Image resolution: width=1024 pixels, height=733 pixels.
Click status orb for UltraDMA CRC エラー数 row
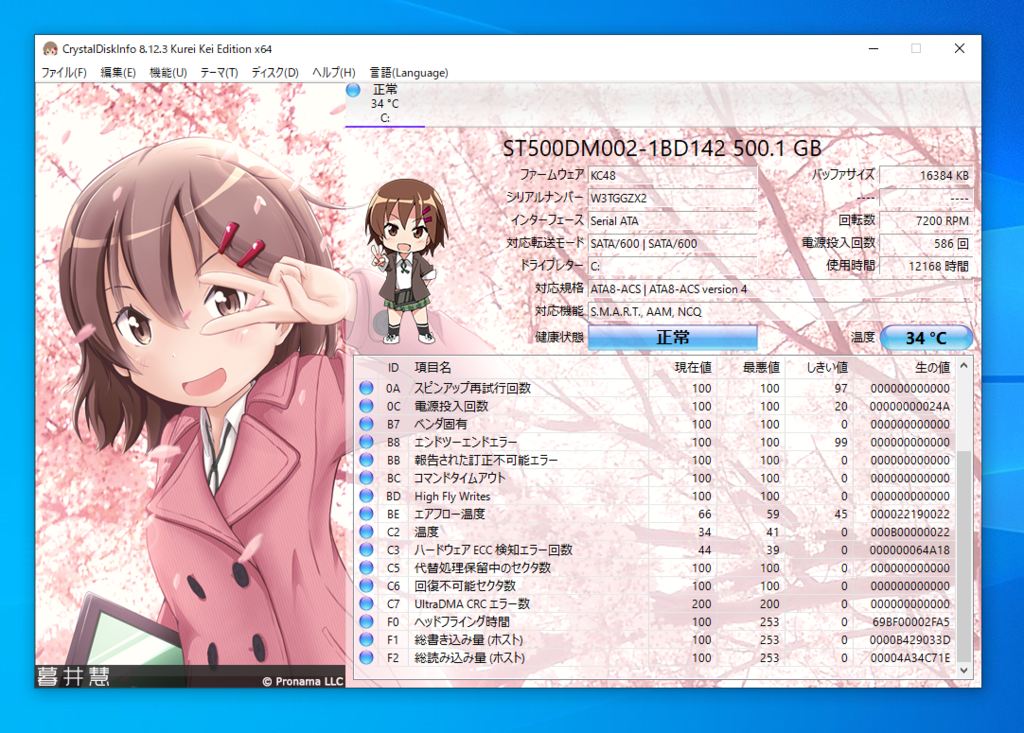(366, 604)
